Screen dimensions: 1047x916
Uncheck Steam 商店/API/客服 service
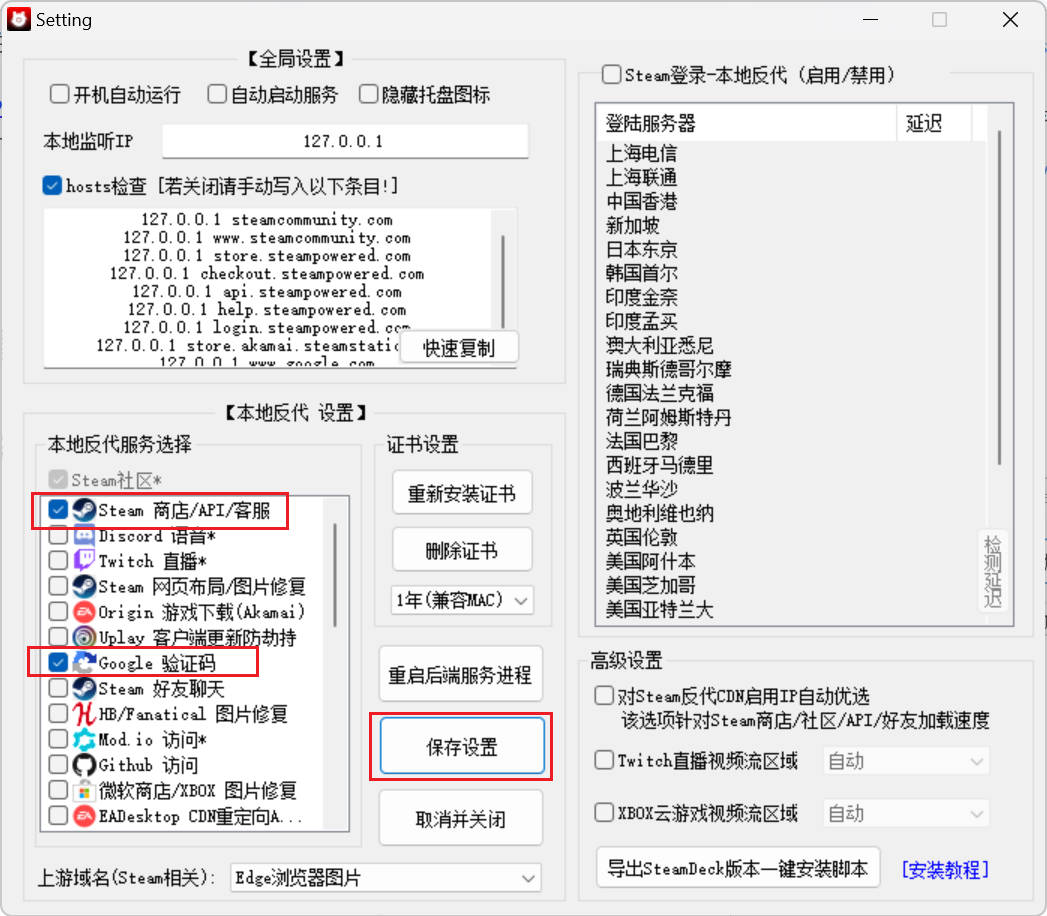58,510
